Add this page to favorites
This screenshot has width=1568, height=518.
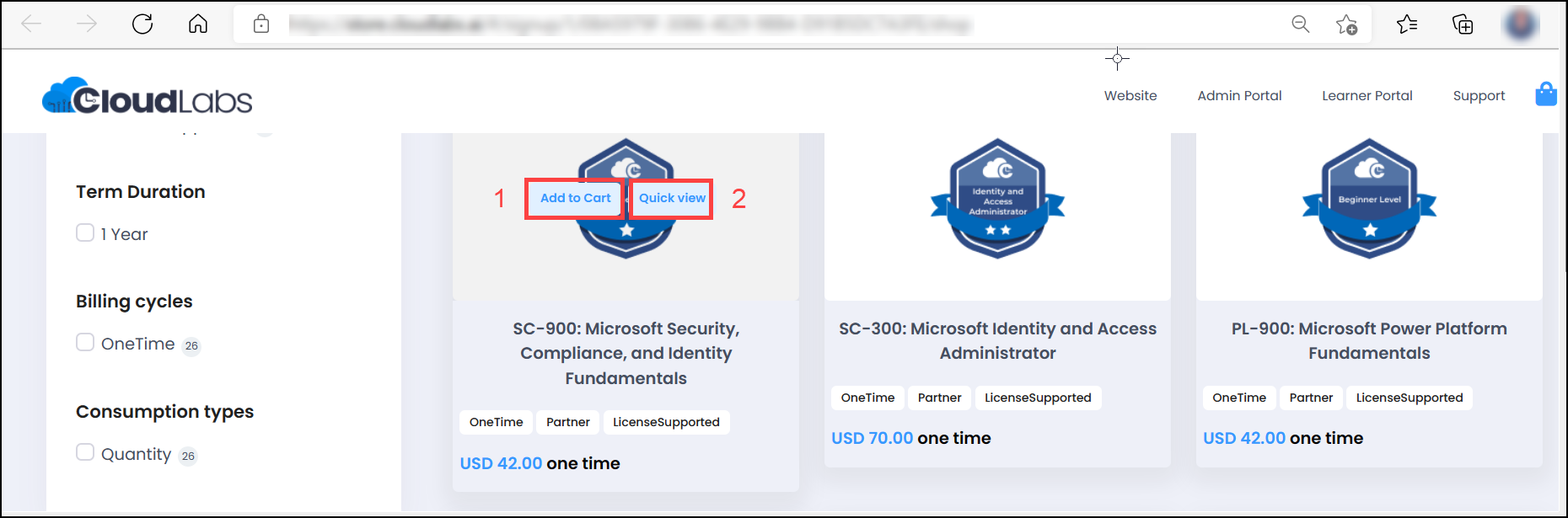click(1347, 24)
